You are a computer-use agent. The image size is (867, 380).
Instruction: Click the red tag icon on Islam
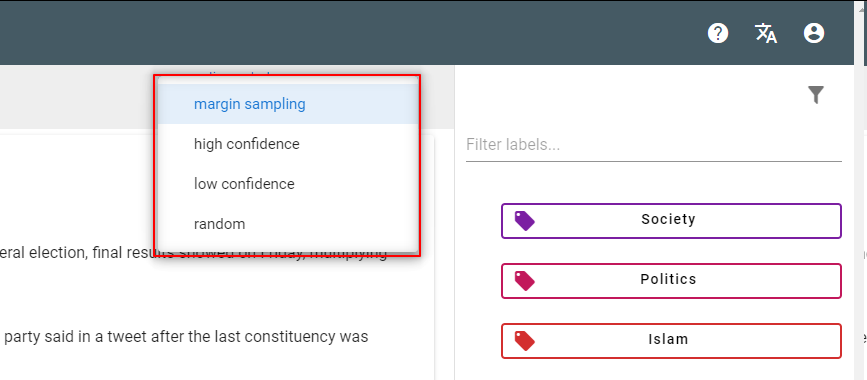[524, 341]
